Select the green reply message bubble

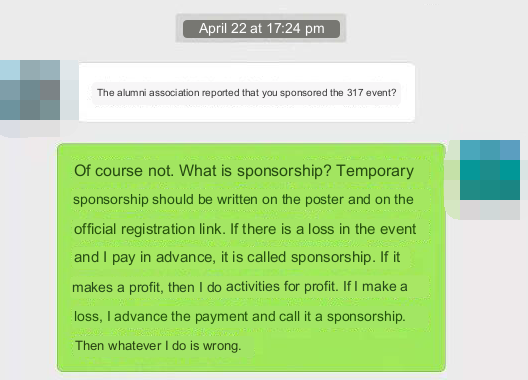252,258
